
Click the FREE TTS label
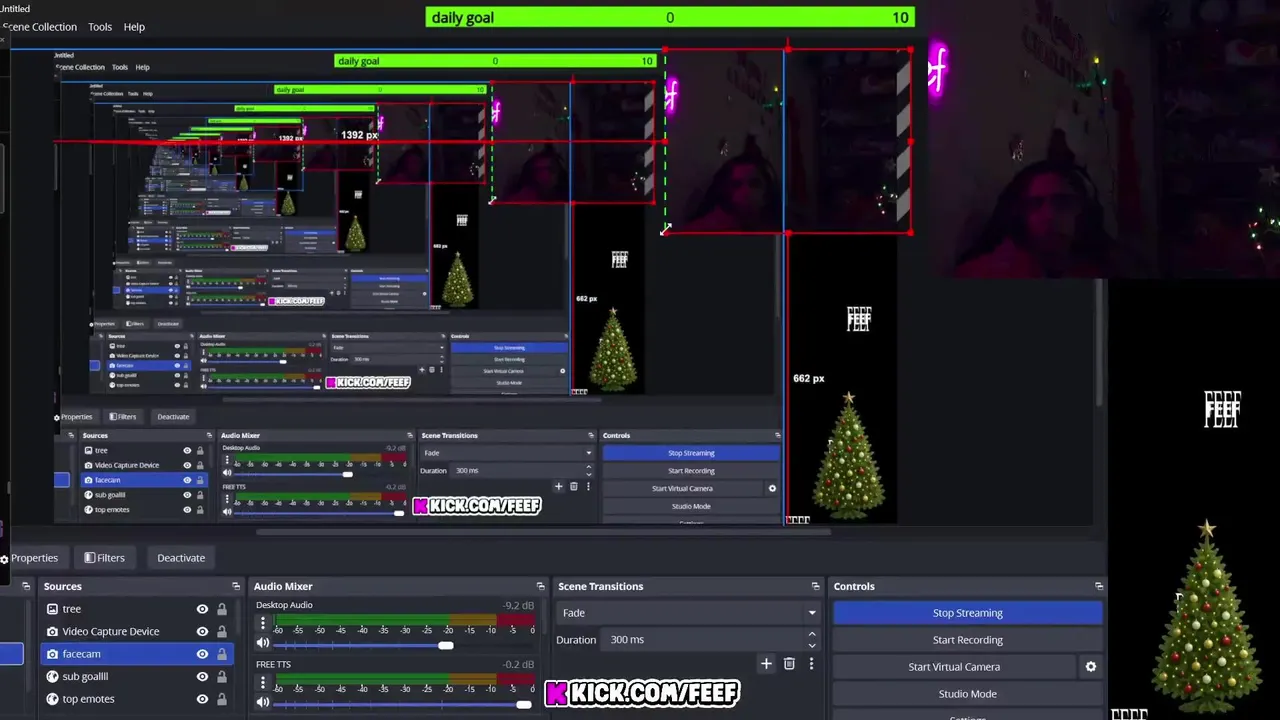(273, 664)
